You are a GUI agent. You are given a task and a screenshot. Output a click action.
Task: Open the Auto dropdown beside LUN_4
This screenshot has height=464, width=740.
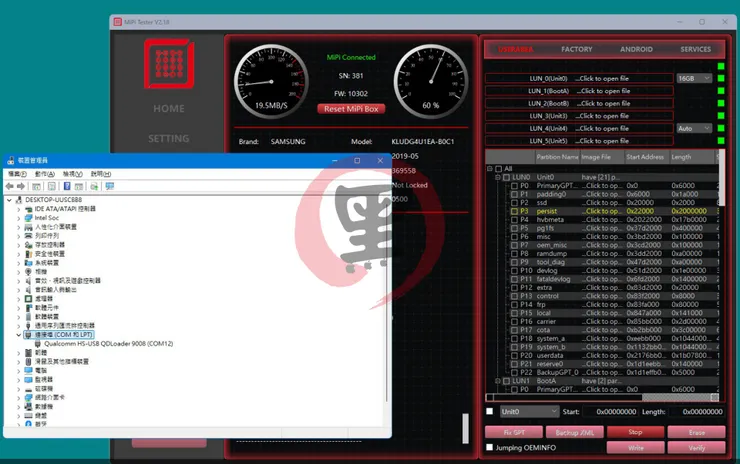[694, 128]
